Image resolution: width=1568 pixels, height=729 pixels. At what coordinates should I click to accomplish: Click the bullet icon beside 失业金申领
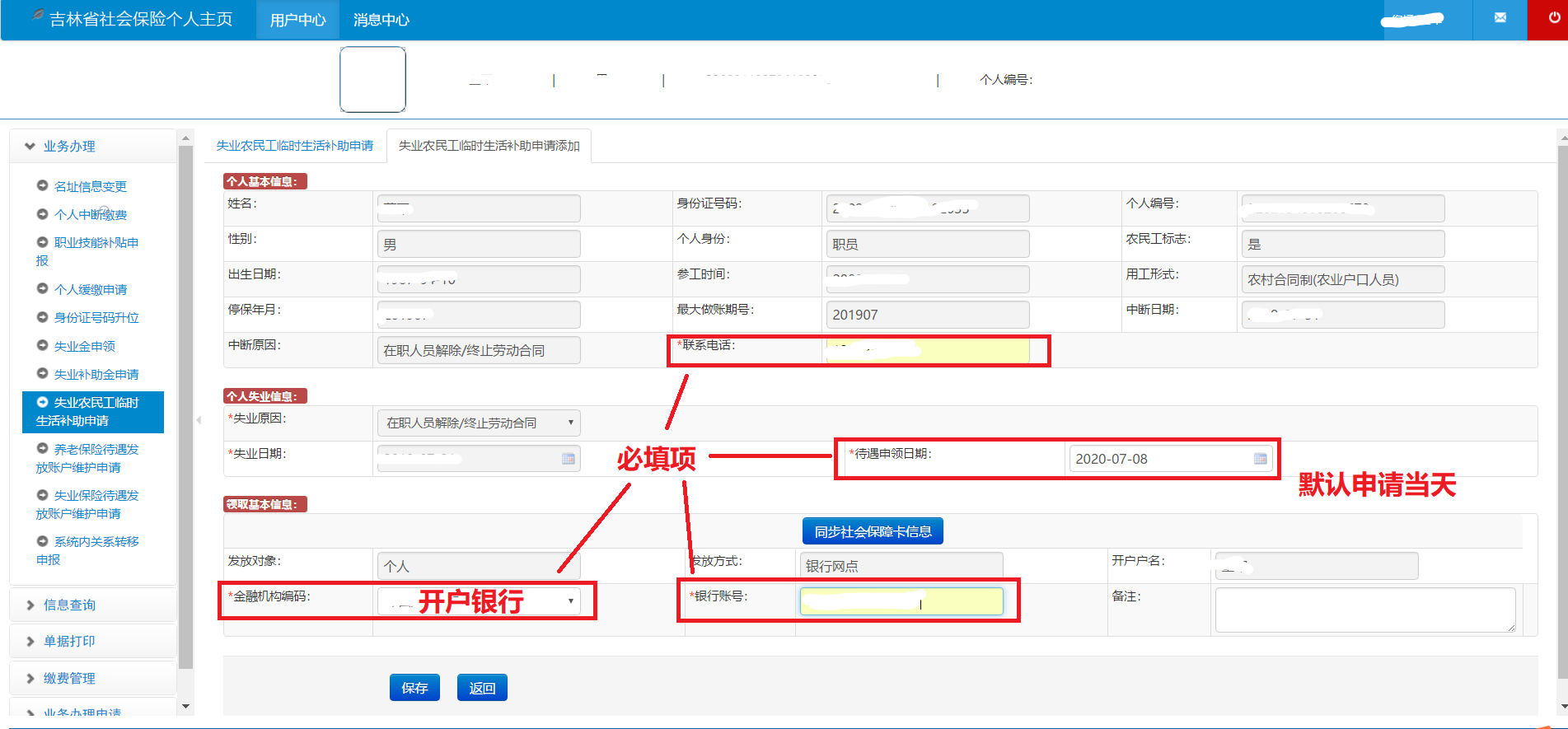click(42, 346)
